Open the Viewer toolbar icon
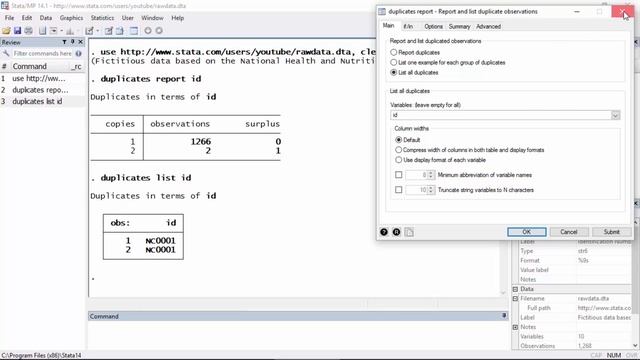640x360 pixels. [x=53, y=31]
